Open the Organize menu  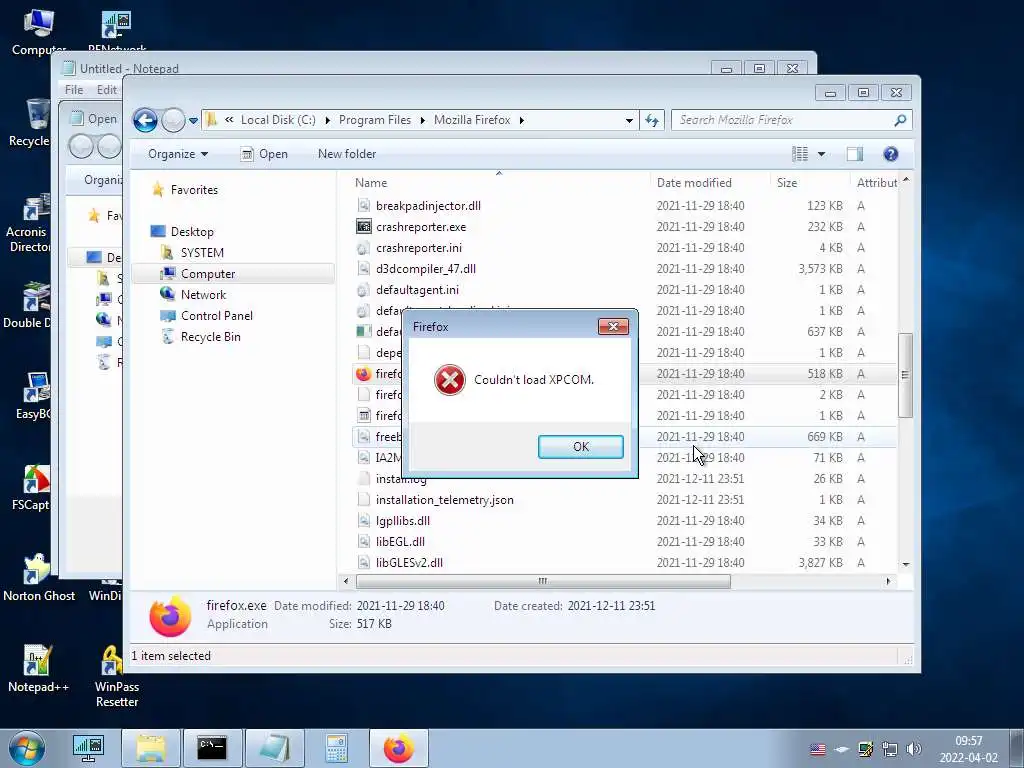(x=178, y=154)
